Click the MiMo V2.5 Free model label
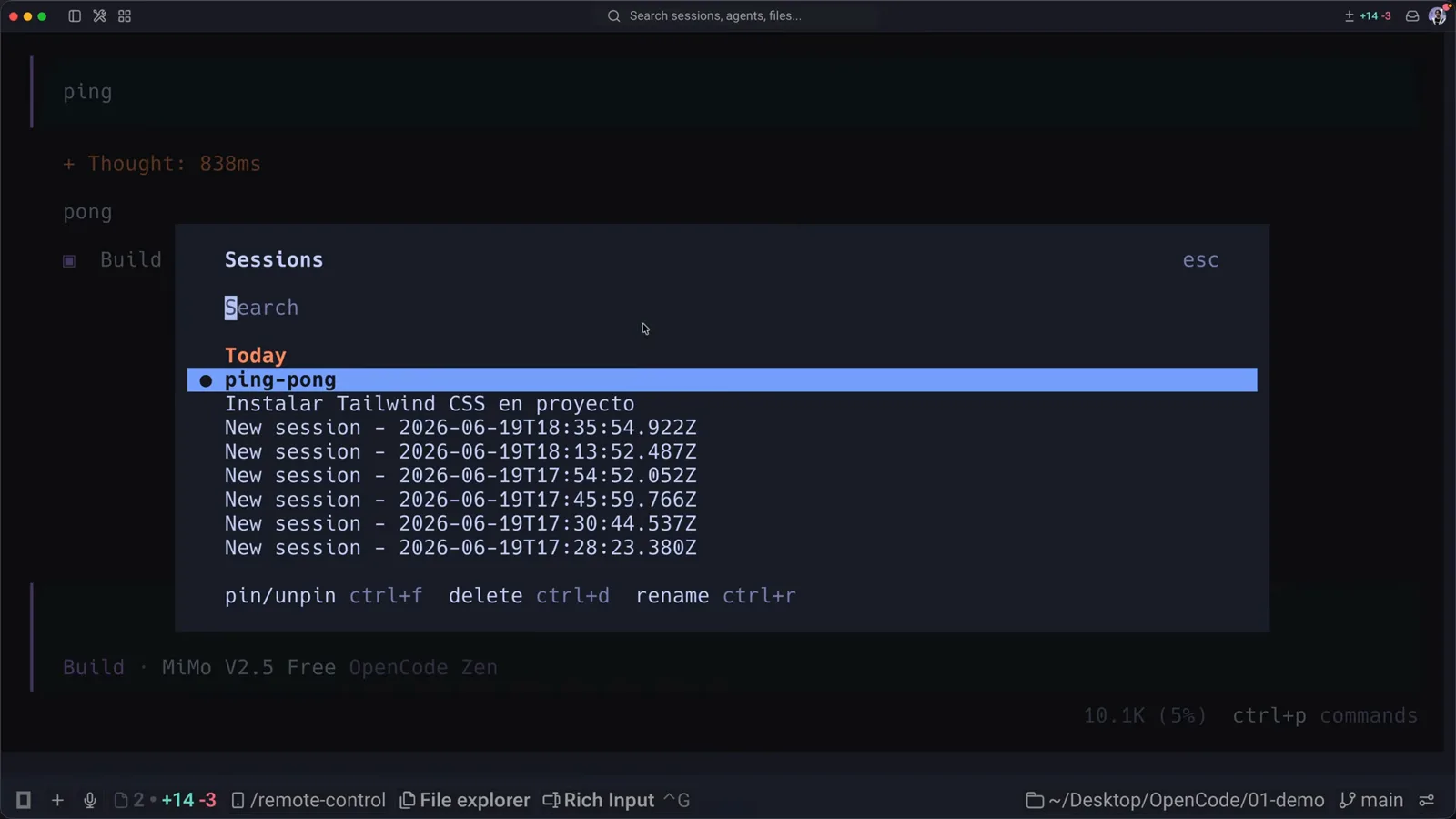 point(248,668)
